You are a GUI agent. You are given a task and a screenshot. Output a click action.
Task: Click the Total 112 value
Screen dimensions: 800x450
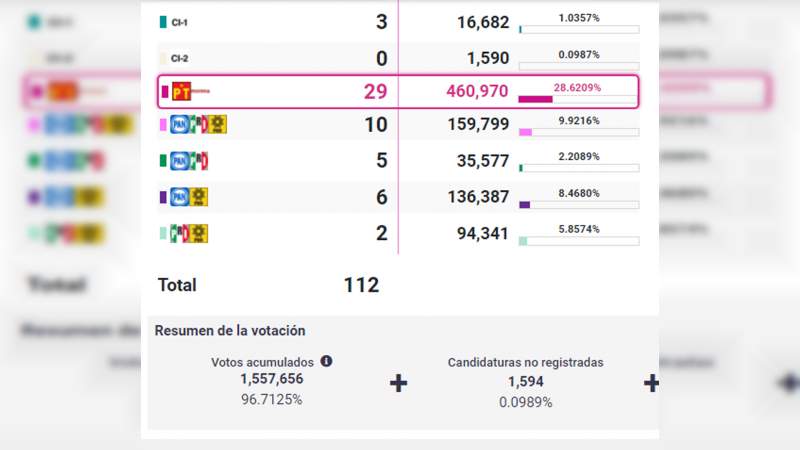(x=361, y=285)
